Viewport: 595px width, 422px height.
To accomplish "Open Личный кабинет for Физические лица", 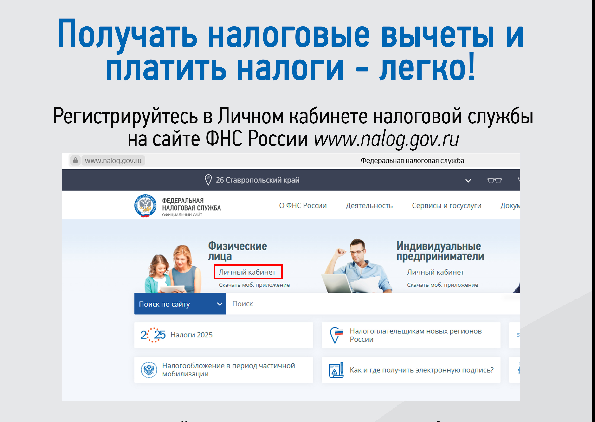I will point(248,272).
